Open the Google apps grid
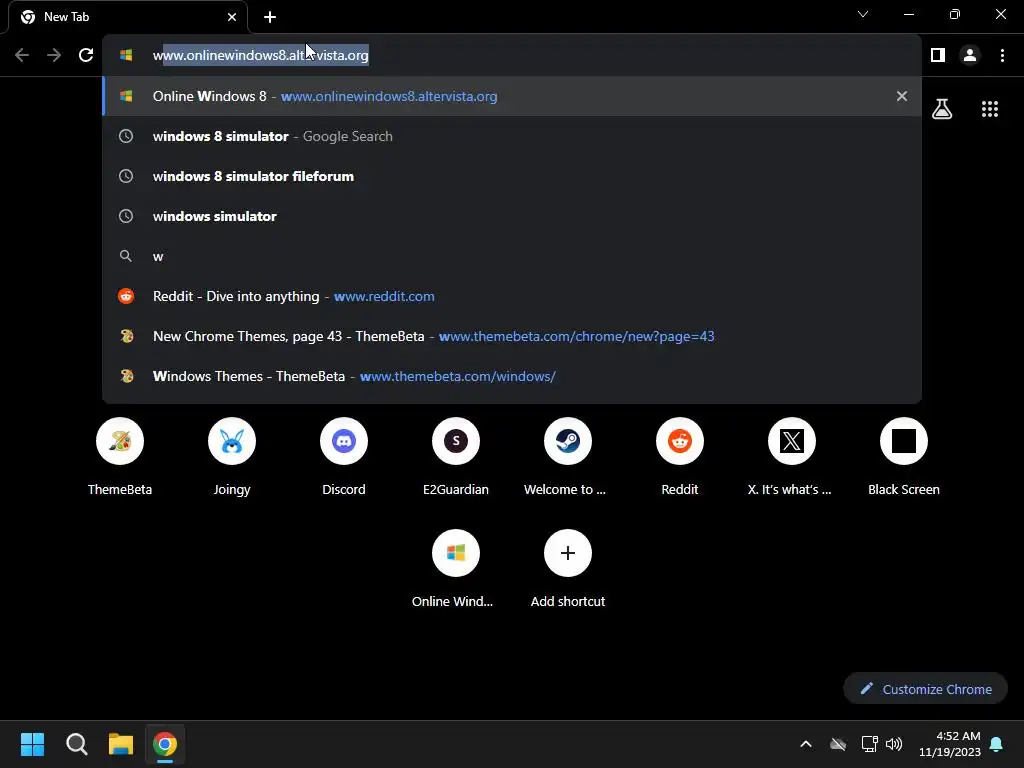 point(989,109)
